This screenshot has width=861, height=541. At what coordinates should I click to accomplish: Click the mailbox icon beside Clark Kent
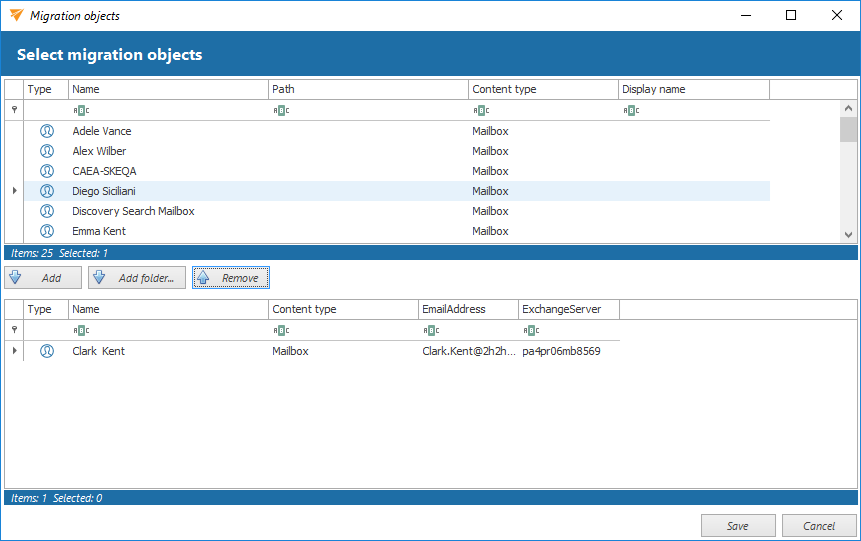46,351
